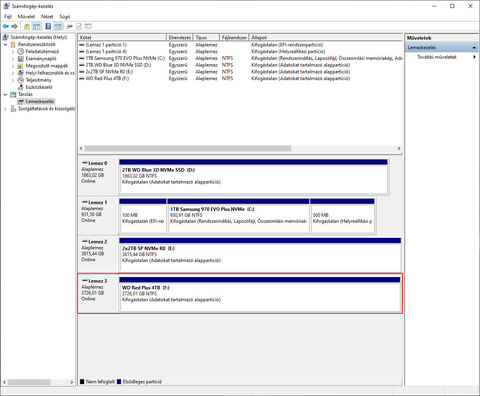Collapse the Rendszereszközök tree node
Screen dimensions: 480x396
(x=5, y=44)
